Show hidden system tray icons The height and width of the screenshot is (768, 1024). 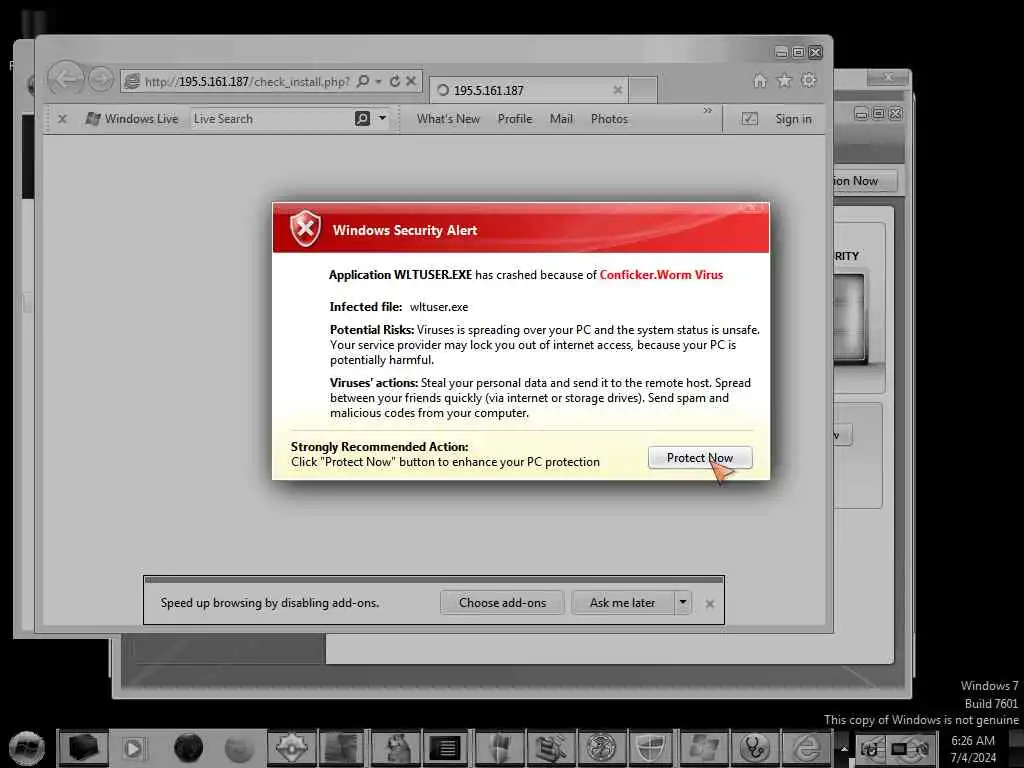[844, 749]
